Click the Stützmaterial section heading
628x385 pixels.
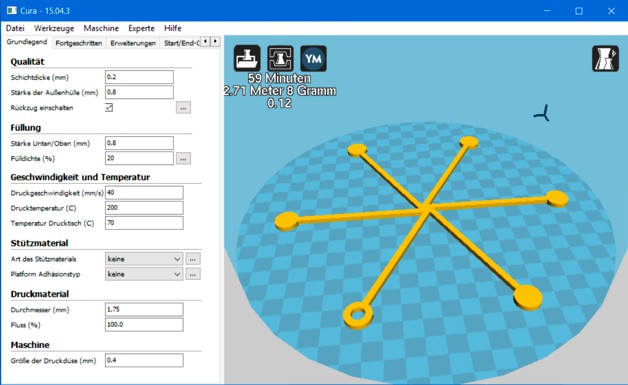coord(39,243)
